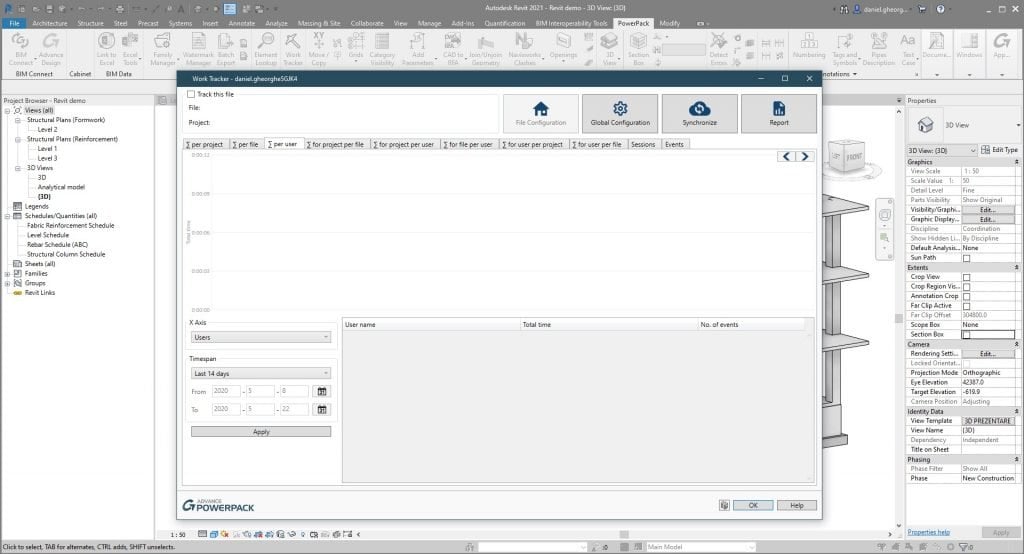Select the Join/Unjoin Geometry tool

click(x=485, y=49)
